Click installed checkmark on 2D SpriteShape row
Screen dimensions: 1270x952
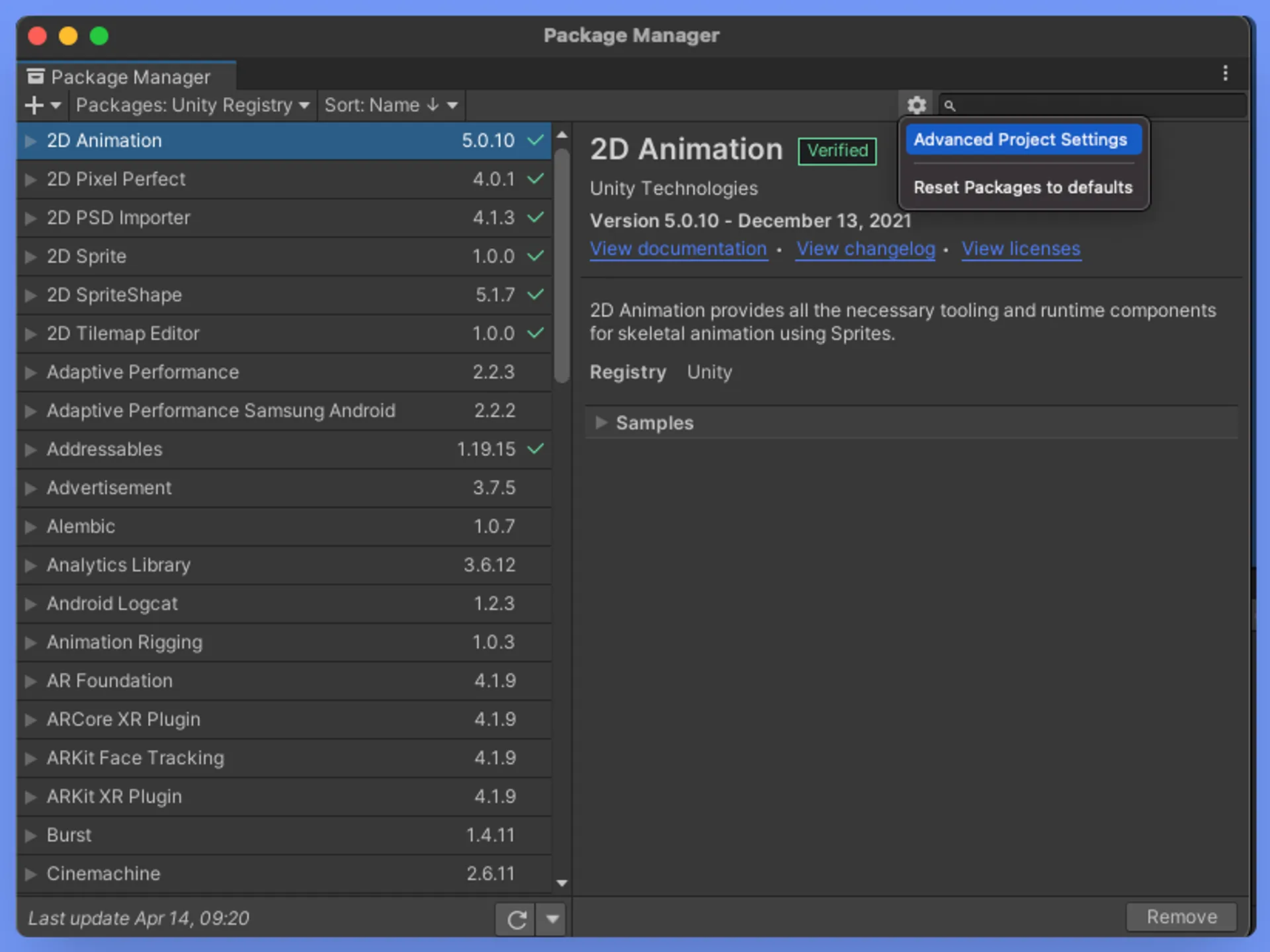535,294
